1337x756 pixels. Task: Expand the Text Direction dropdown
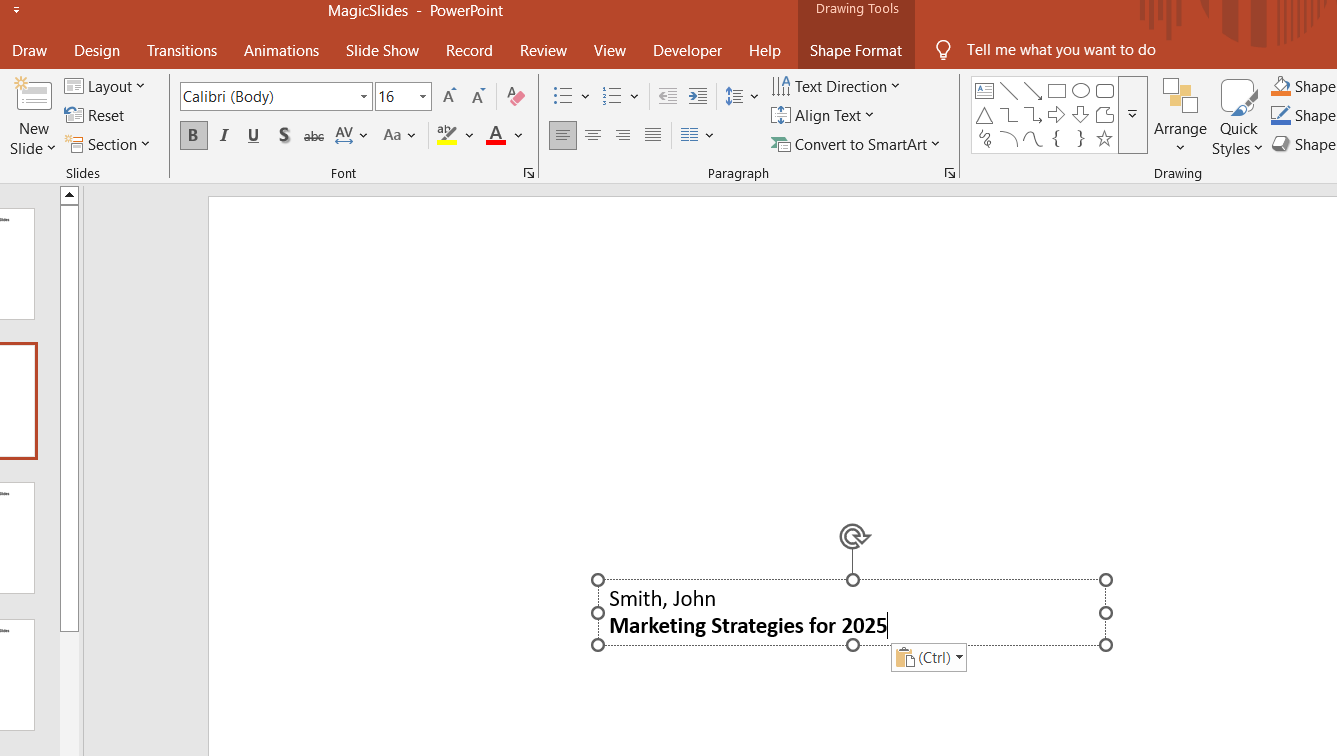[836, 86]
